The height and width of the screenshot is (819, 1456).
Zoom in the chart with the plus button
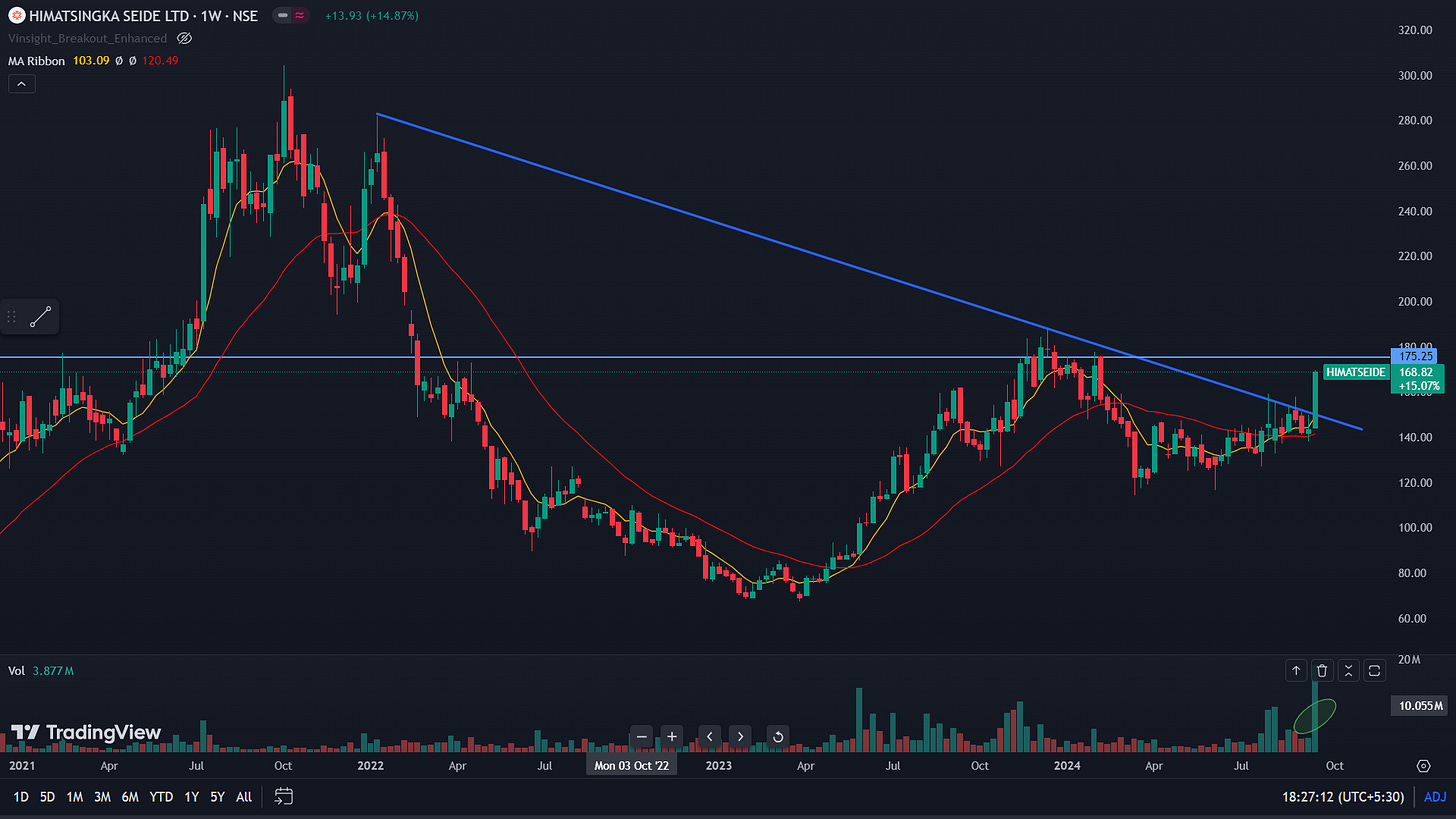coord(671,737)
